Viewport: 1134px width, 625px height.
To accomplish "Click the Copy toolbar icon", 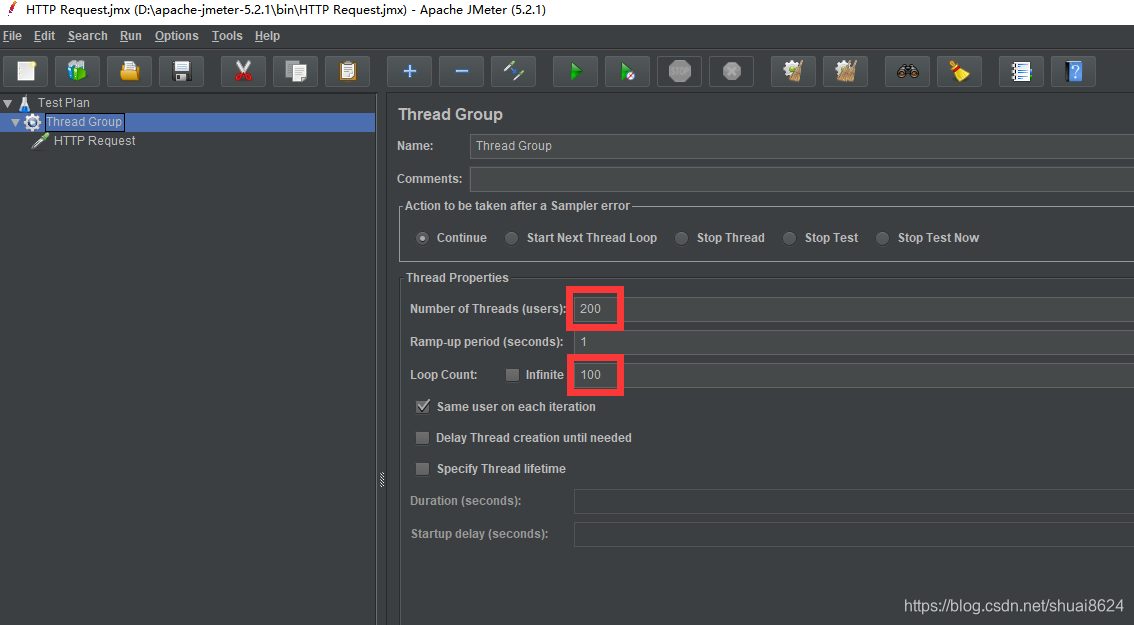I will pyautogui.click(x=295, y=72).
